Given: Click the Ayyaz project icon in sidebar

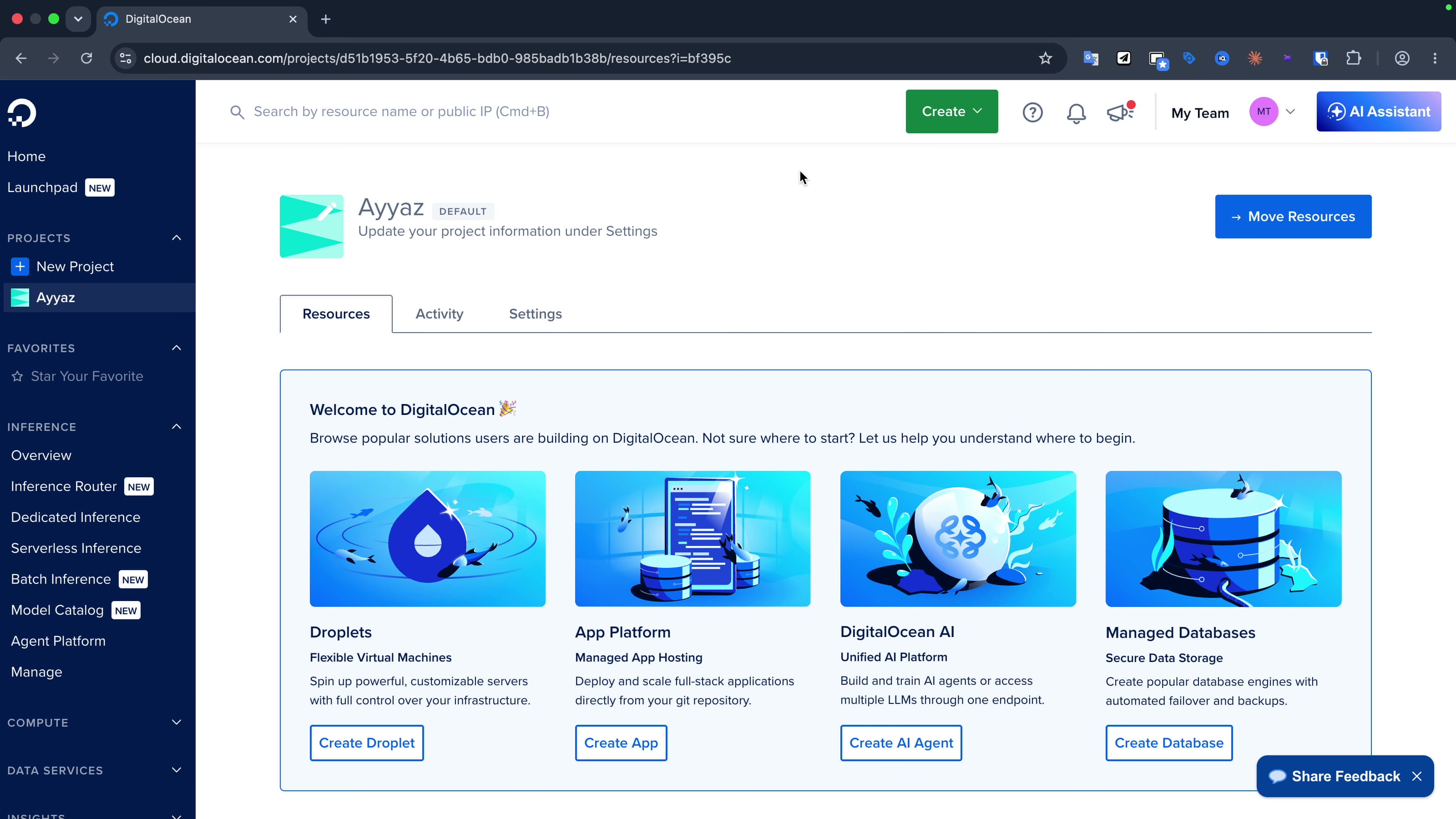Looking at the screenshot, I should (x=20, y=297).
